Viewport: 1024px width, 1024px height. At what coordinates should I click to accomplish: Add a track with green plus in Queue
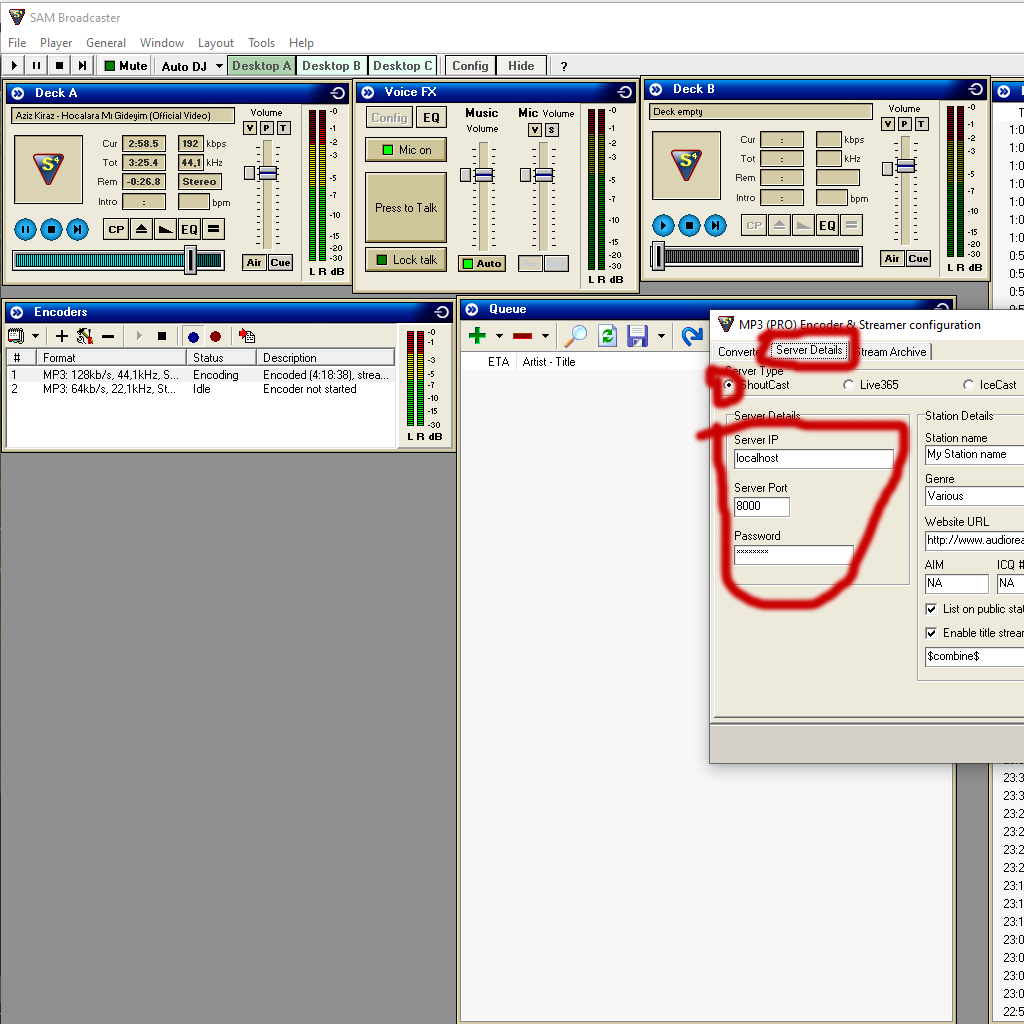click(x=477, y=336)
